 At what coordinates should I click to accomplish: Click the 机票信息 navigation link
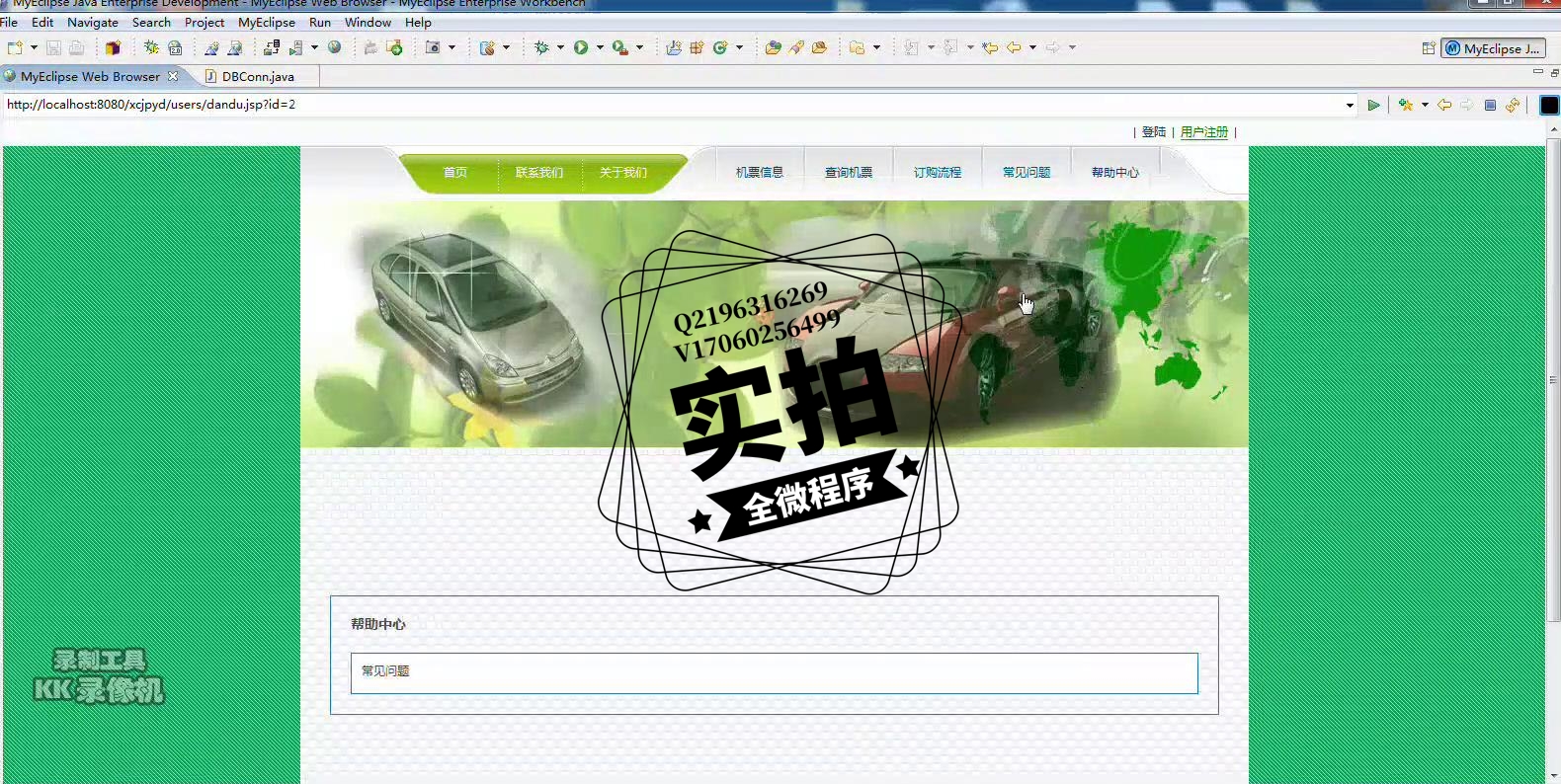pos(760,173)
